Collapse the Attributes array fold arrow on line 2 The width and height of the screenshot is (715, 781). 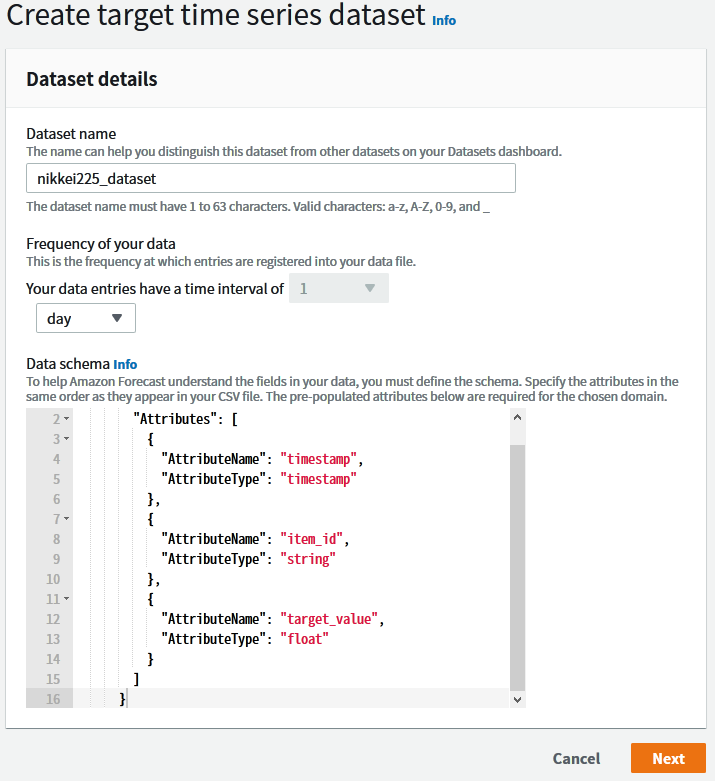66,419
